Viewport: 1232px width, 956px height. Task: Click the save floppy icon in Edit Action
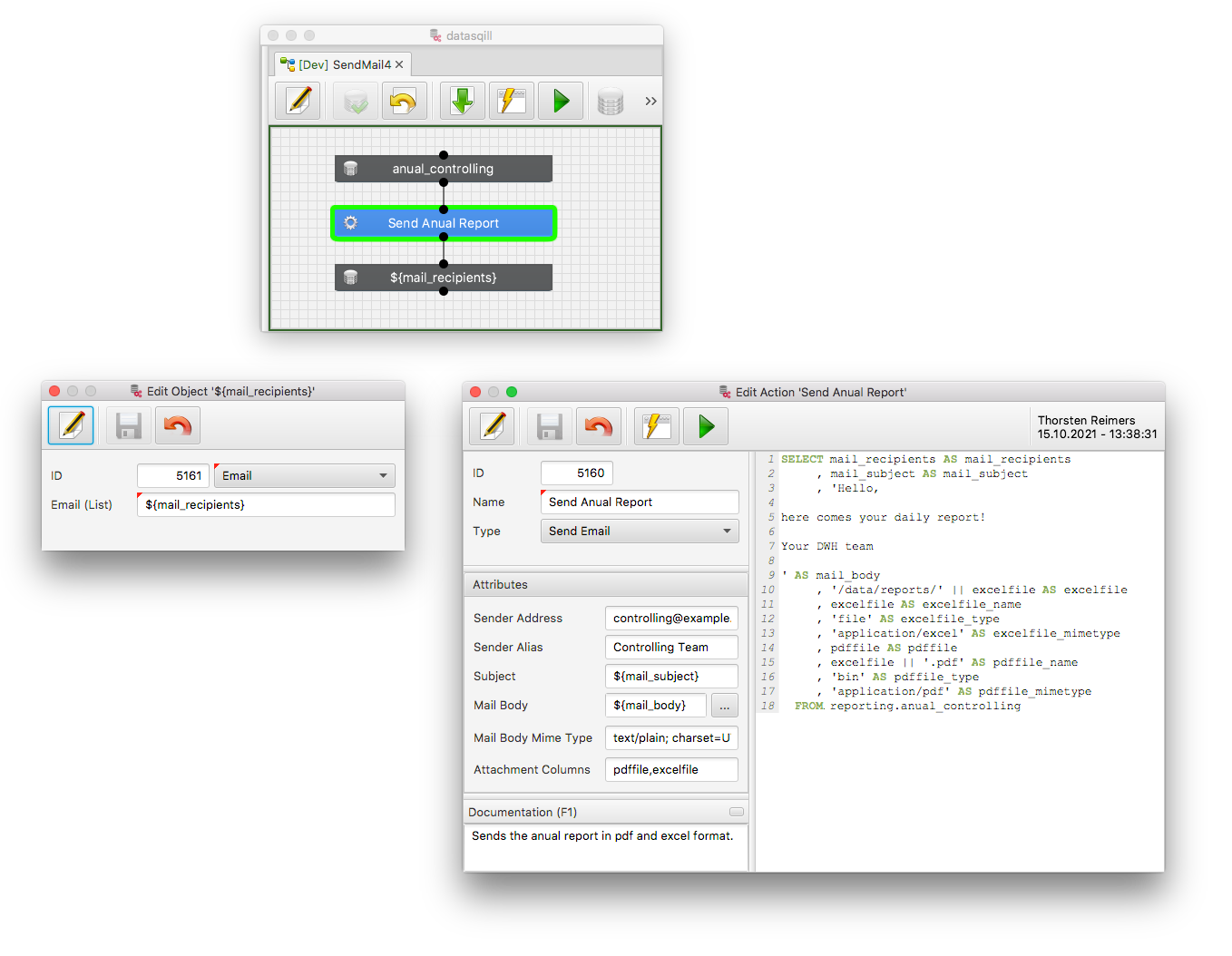(x=550, y=426)
